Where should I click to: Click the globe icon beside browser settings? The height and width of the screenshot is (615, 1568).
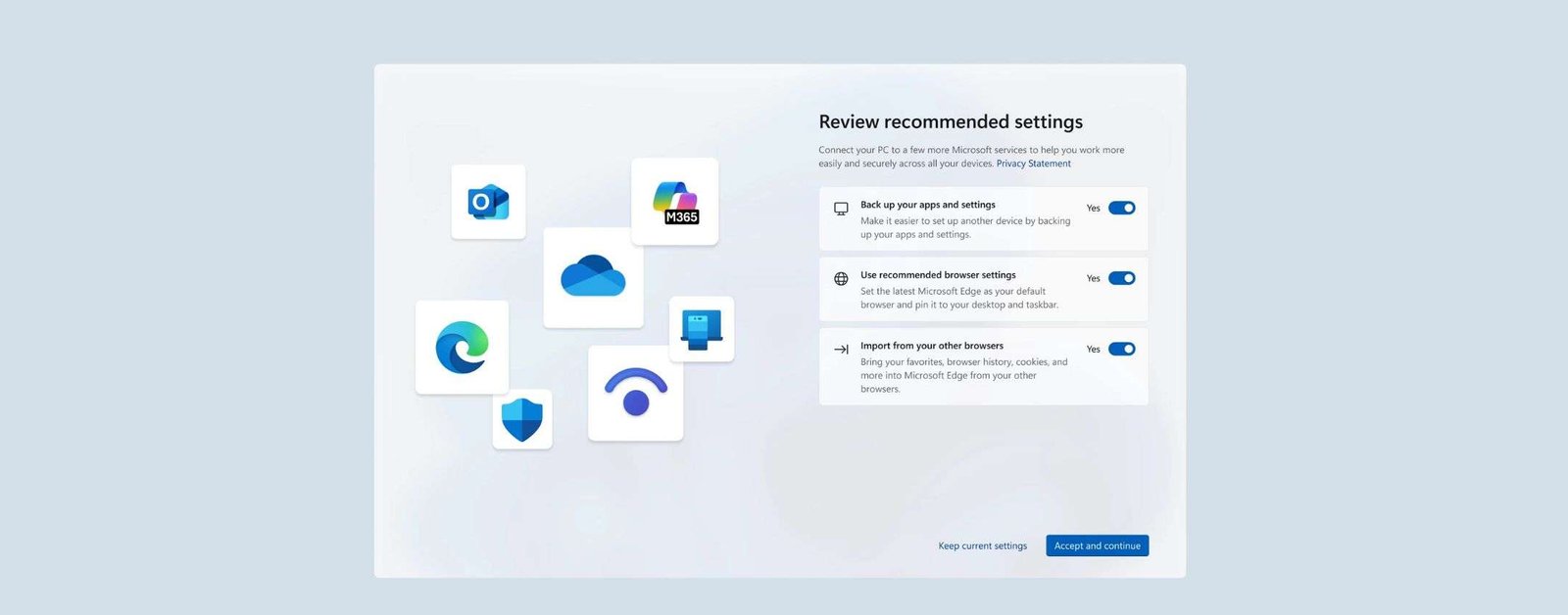pos(841,279)
